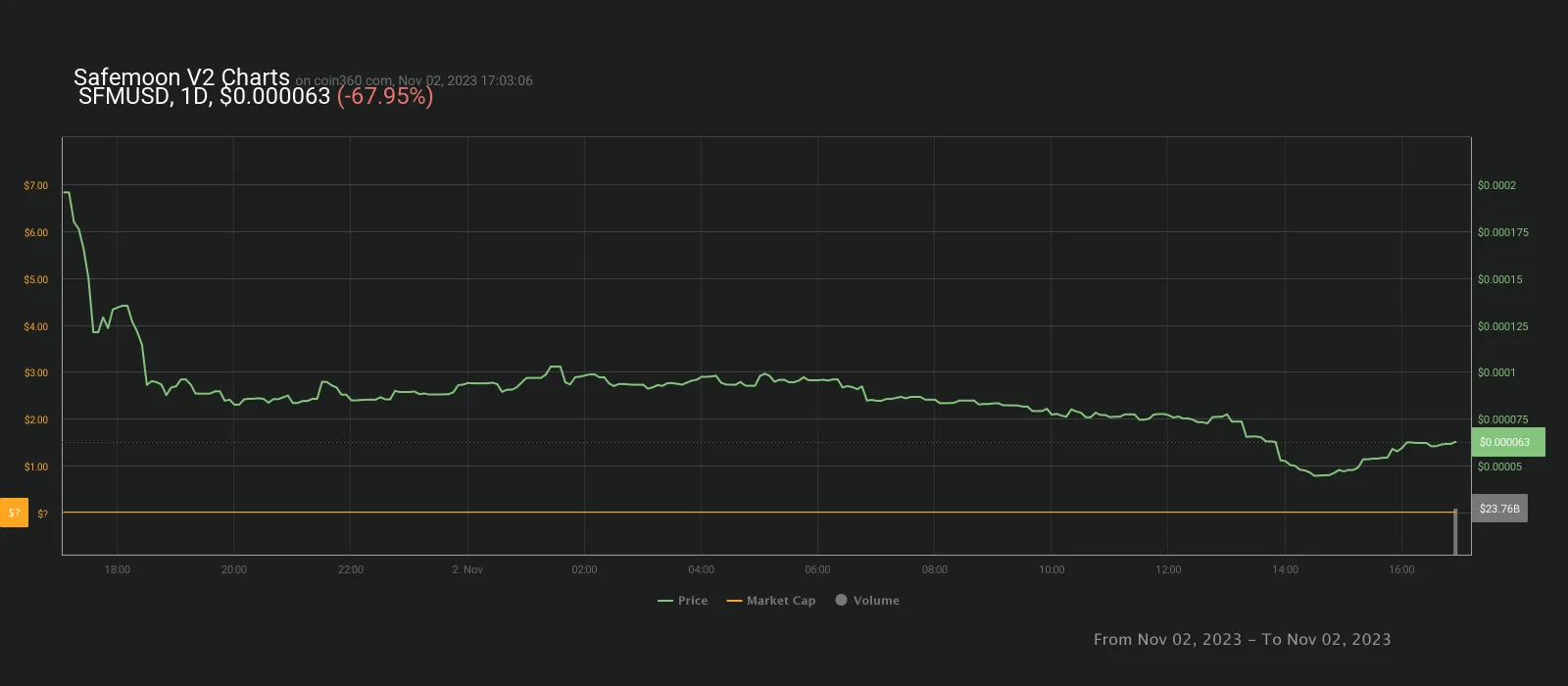Click the $0.000075 price axis label
This screenshot has height=686, width=1568.
tap(1503, 419)
